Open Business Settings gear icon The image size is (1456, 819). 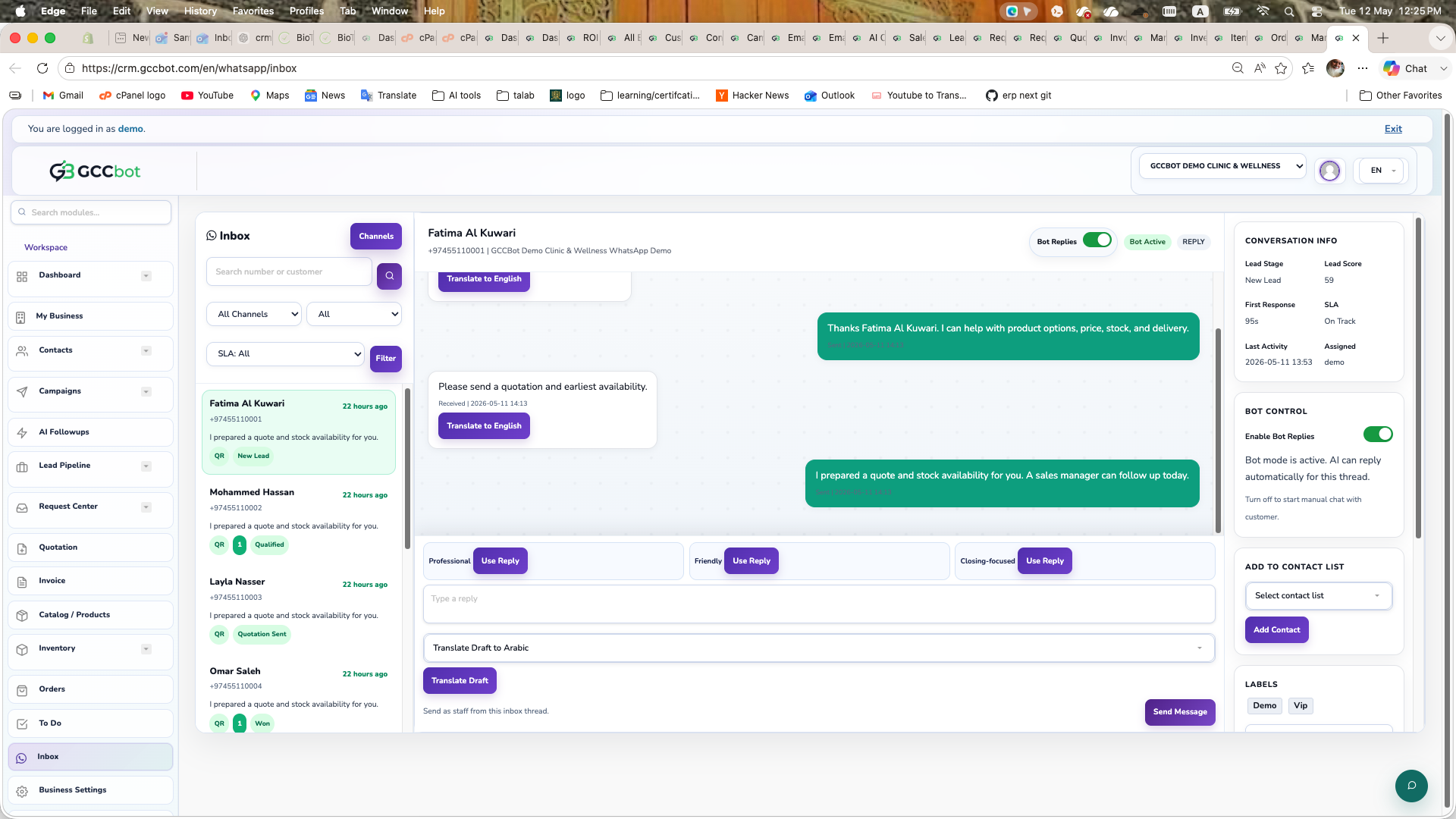pos(22,791)
